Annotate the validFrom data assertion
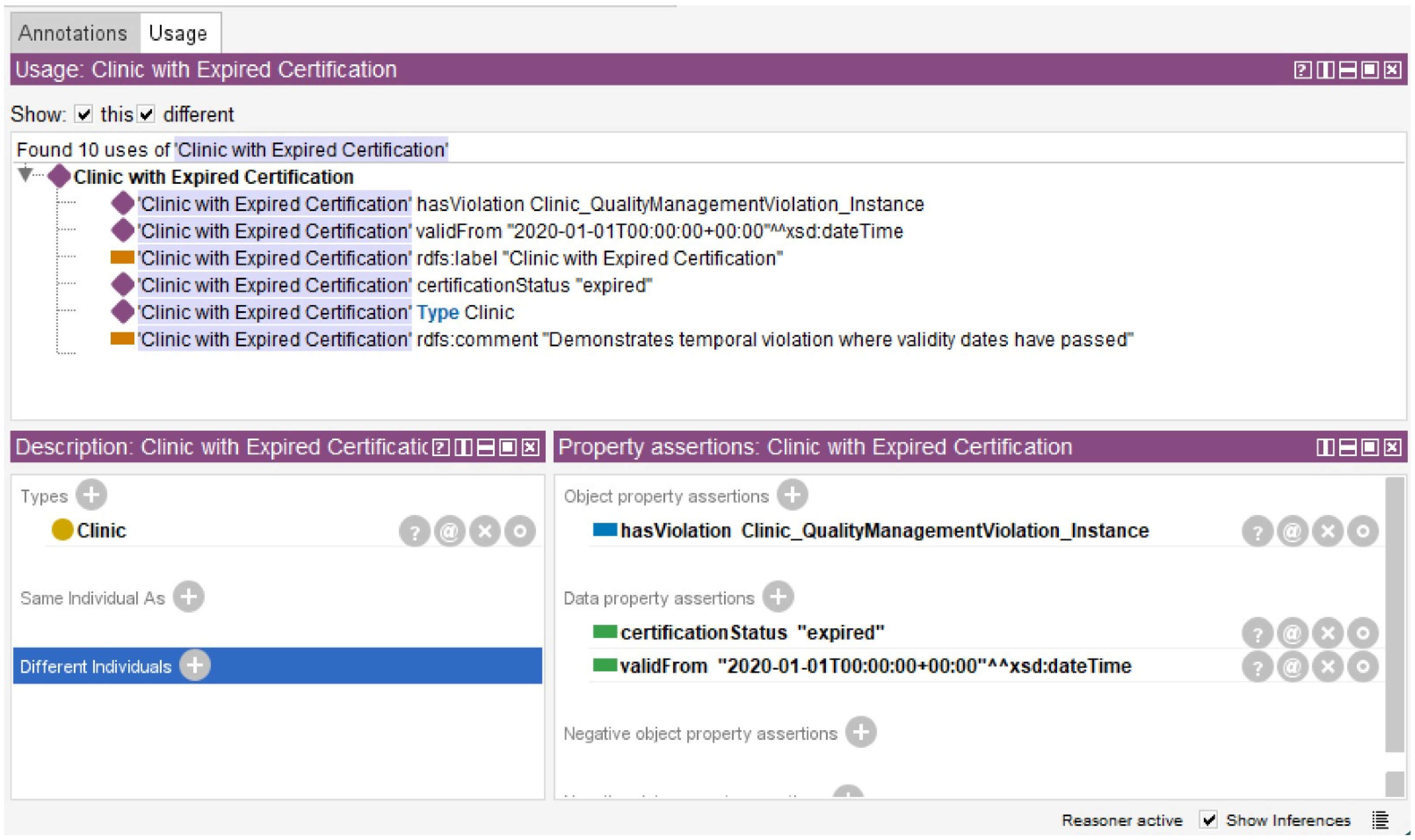The height and width of the screenshot is (840, 1415). click(1292, 667)
